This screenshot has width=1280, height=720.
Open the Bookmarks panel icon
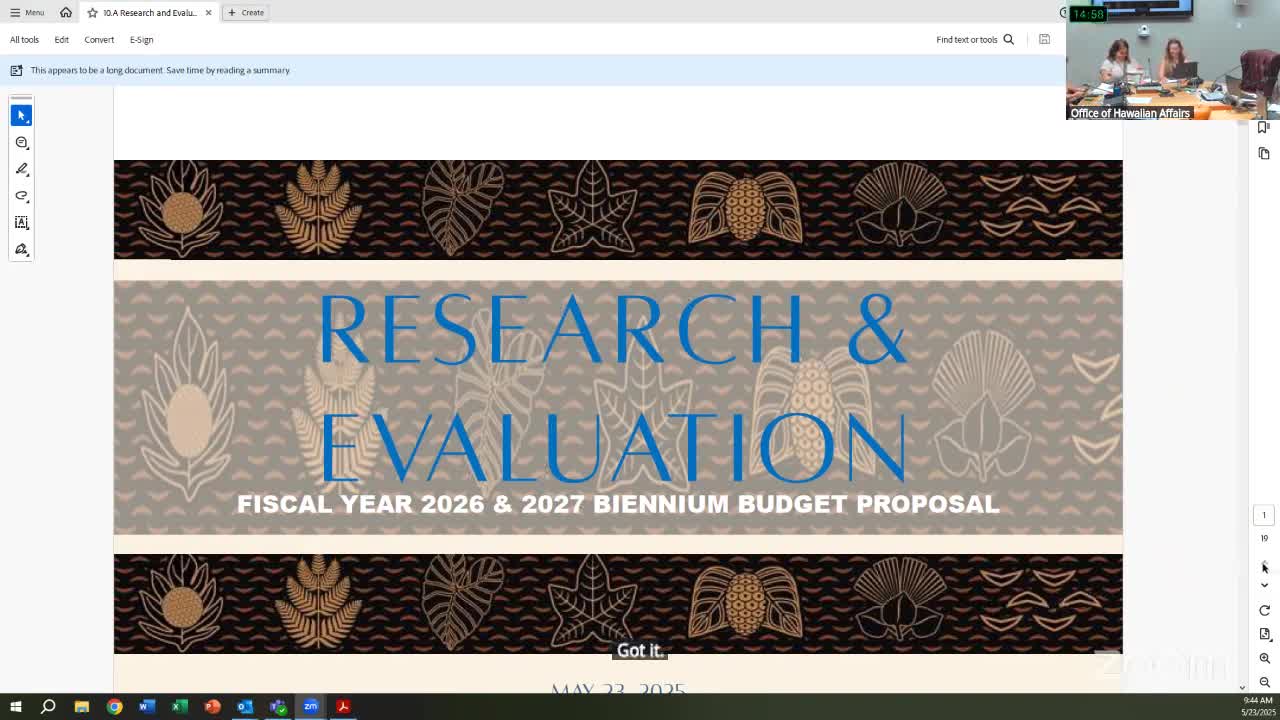[1264, 127]
